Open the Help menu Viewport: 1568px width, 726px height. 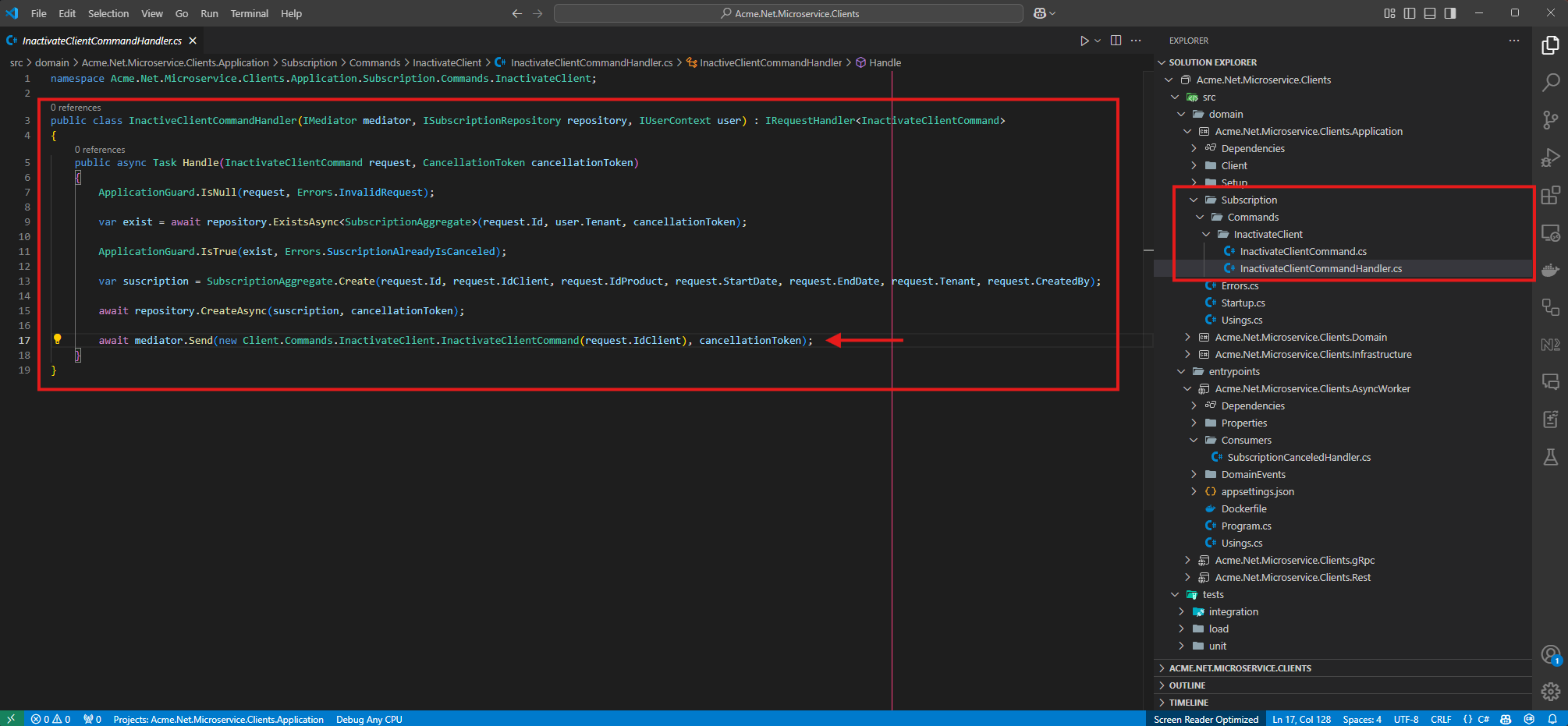pos(291,13)
